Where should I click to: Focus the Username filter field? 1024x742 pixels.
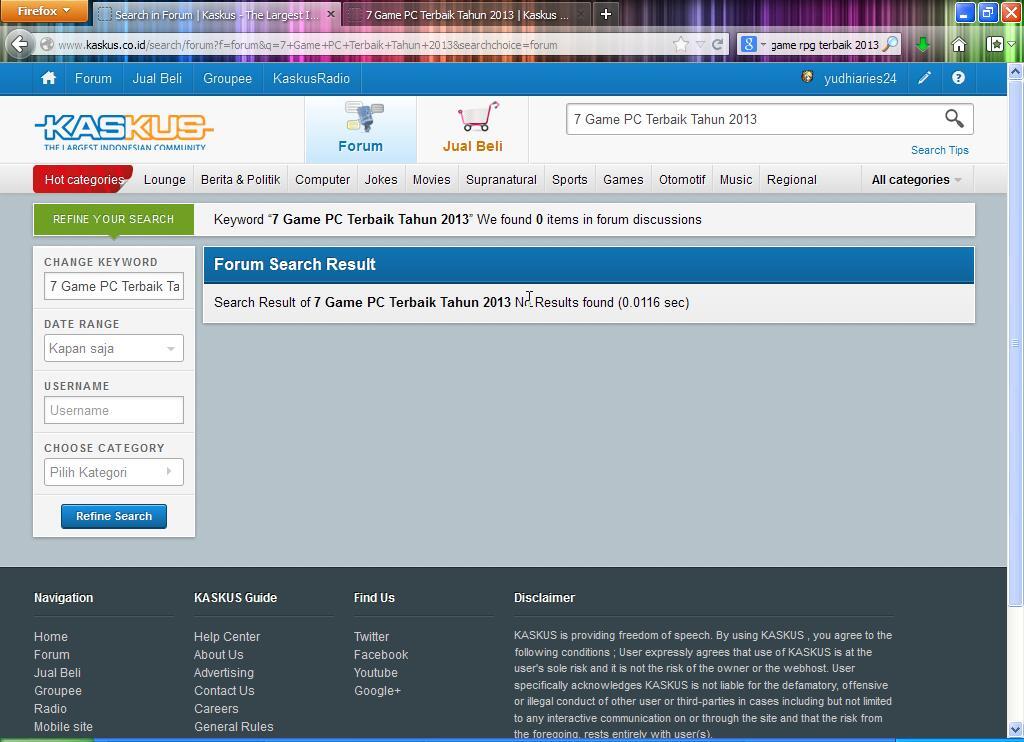tap(114, 410)
